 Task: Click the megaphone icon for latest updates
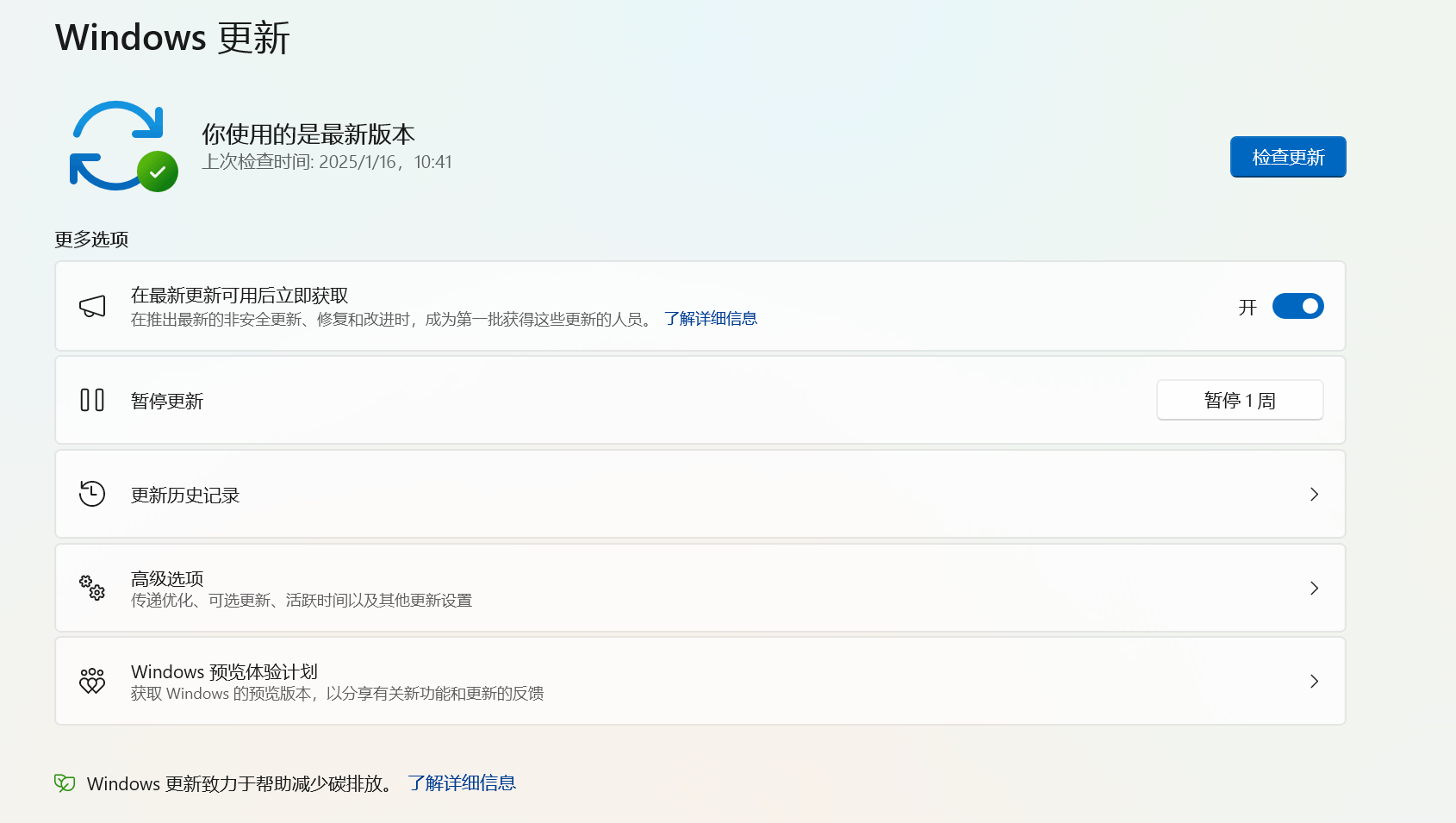[92, 306]
